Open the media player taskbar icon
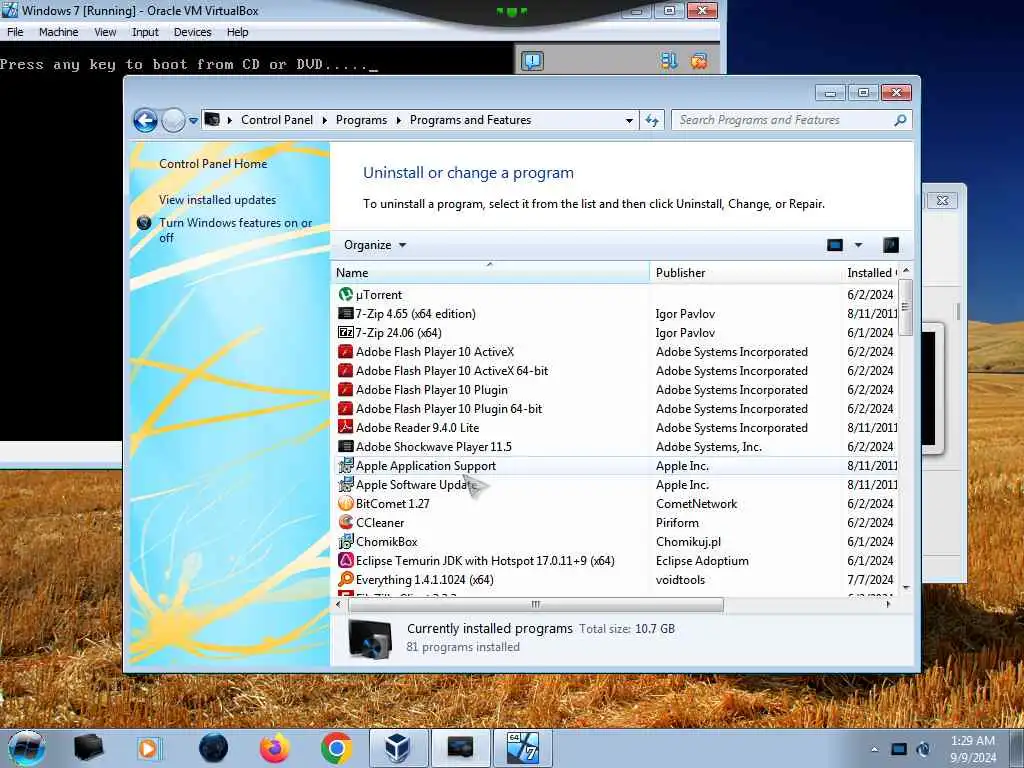The height and width of the screenshot is (768, 1024). pyautogui.click(x=148, y=748)
